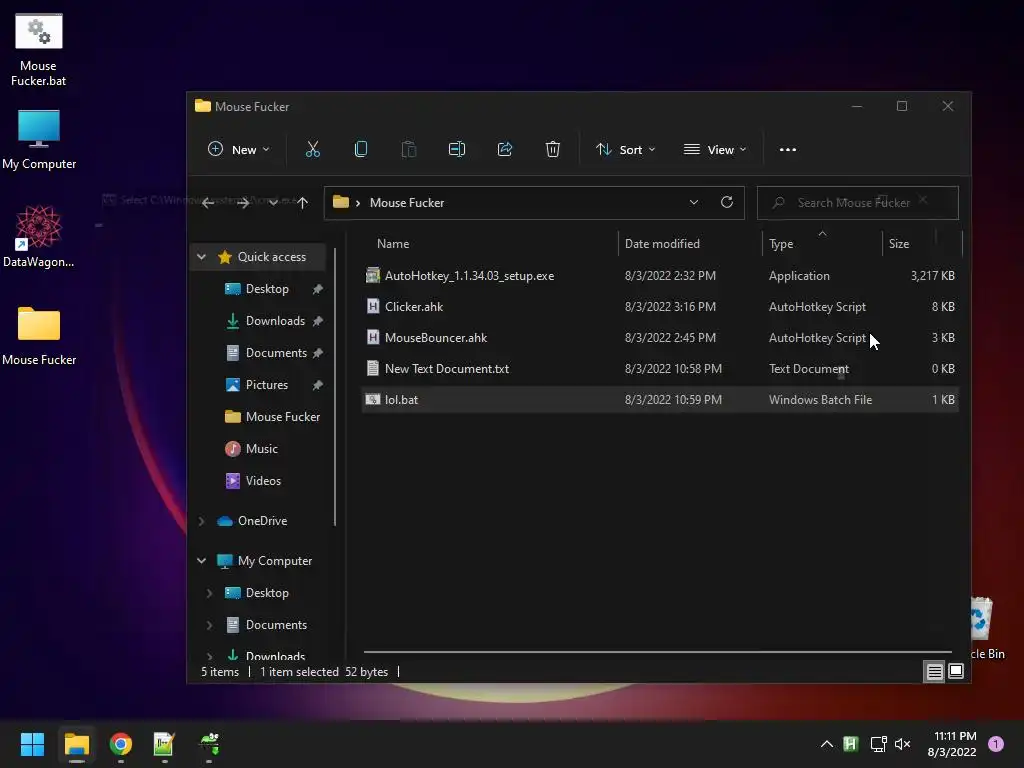1024x768 pixels.
Task: Open Documents in Quick access
Action: tap(276, 353)
